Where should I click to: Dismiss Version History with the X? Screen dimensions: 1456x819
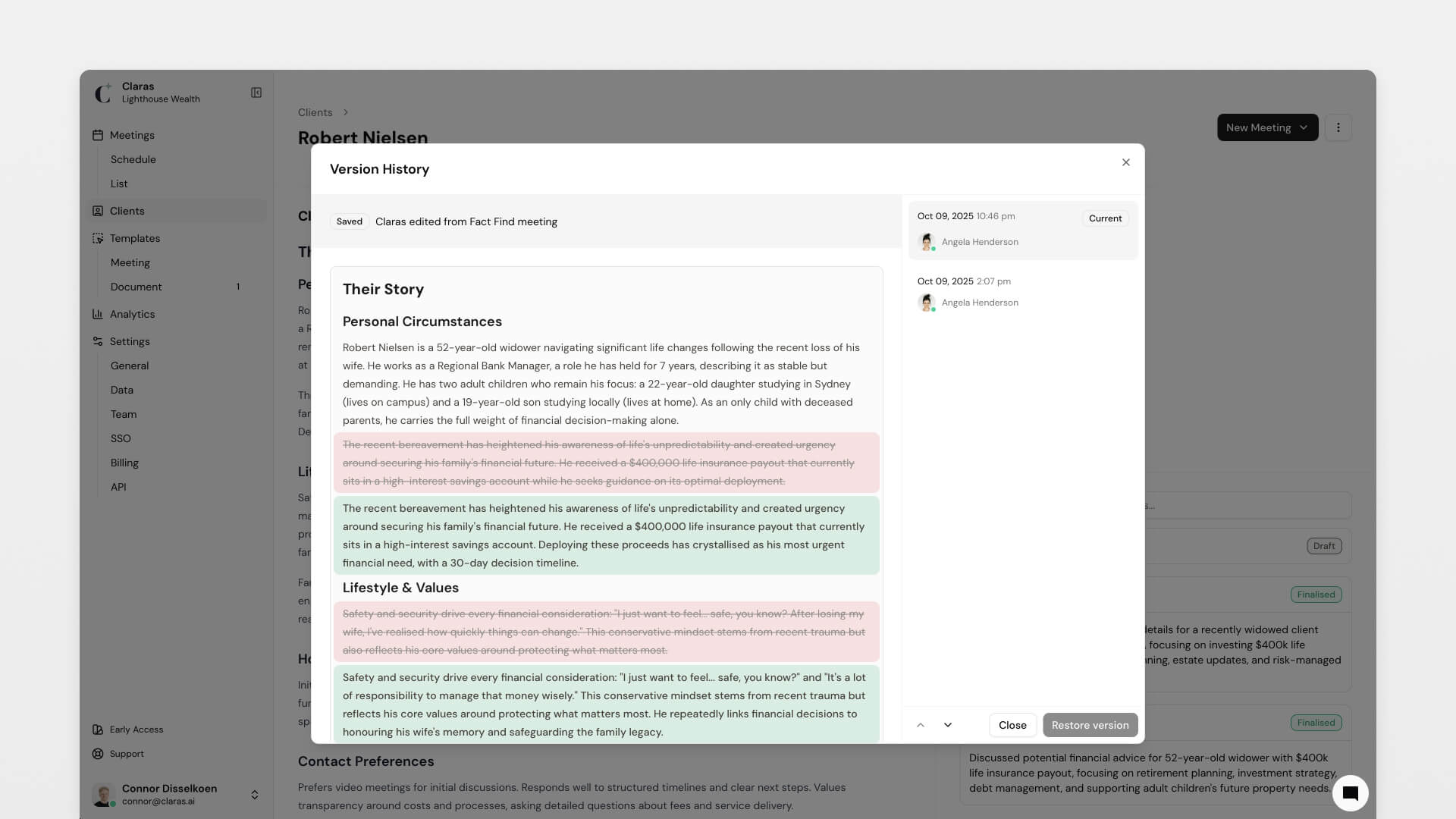(1125, 162)
